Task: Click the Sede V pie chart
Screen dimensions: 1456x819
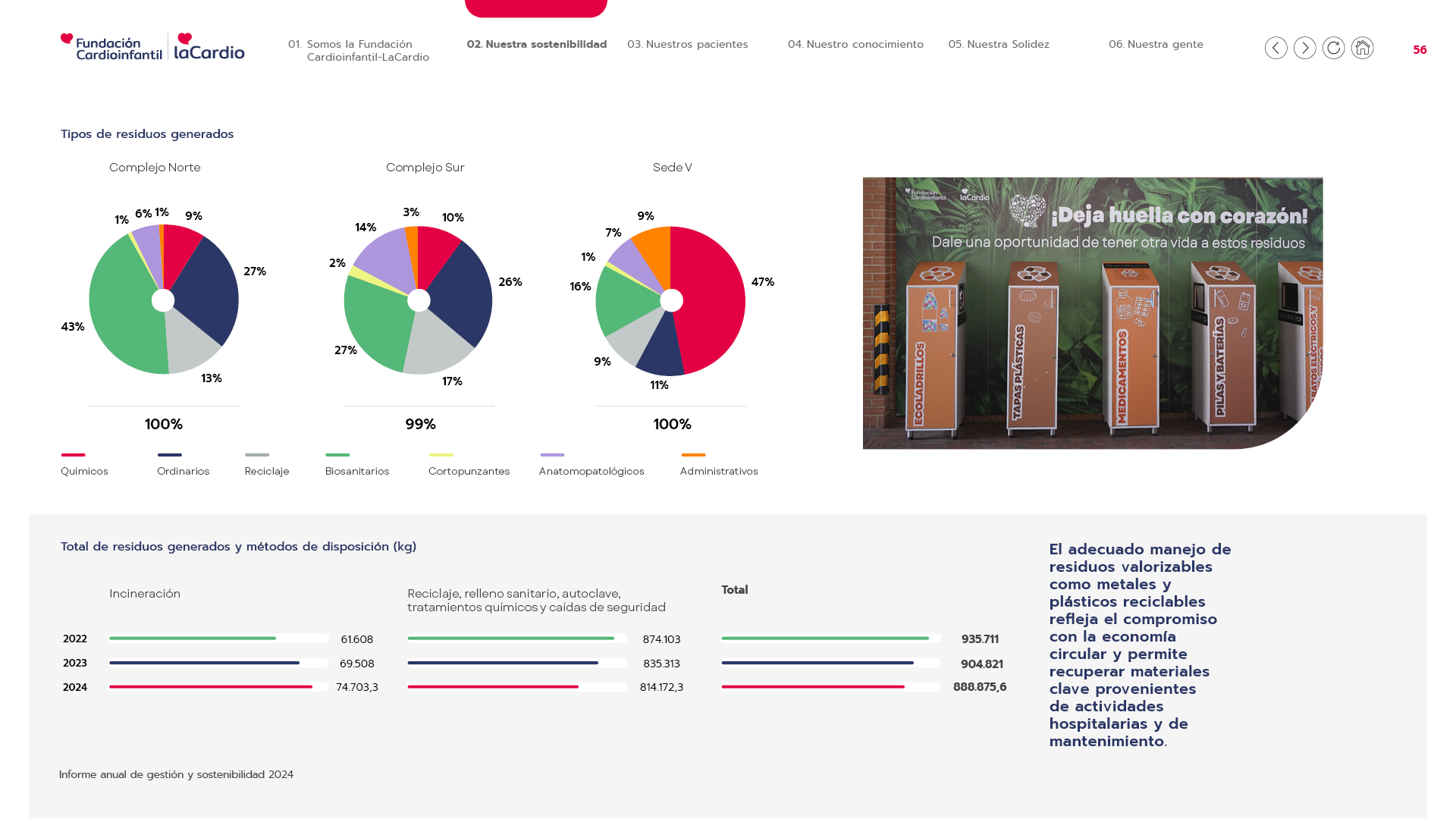Action: pyautogui.click(x=670, y=300)
